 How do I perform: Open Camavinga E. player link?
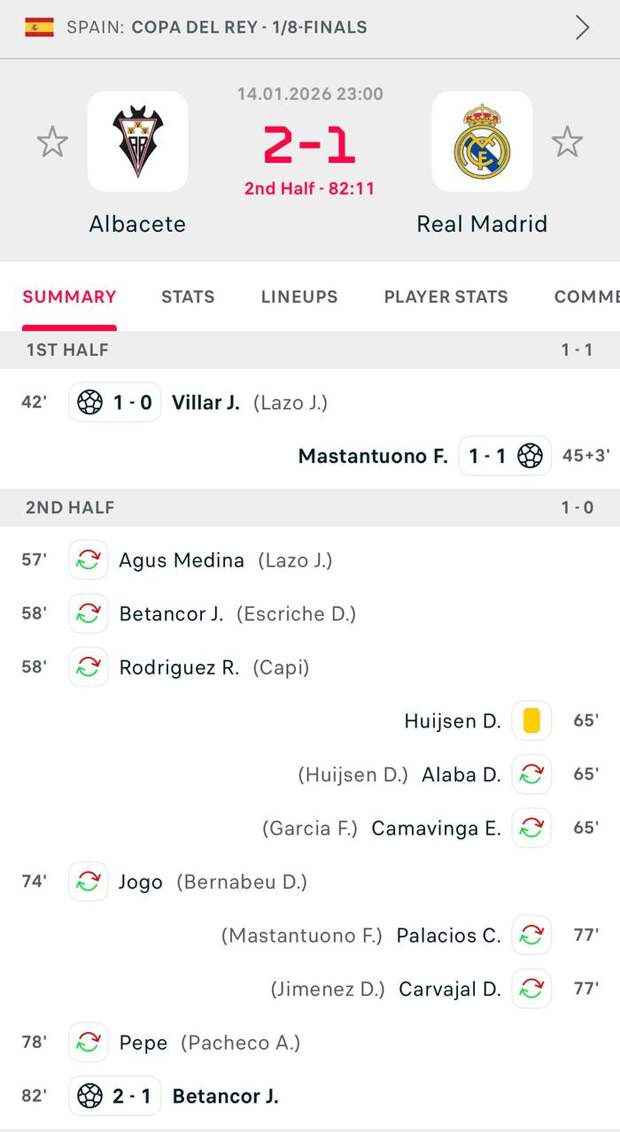coord(436,827)
